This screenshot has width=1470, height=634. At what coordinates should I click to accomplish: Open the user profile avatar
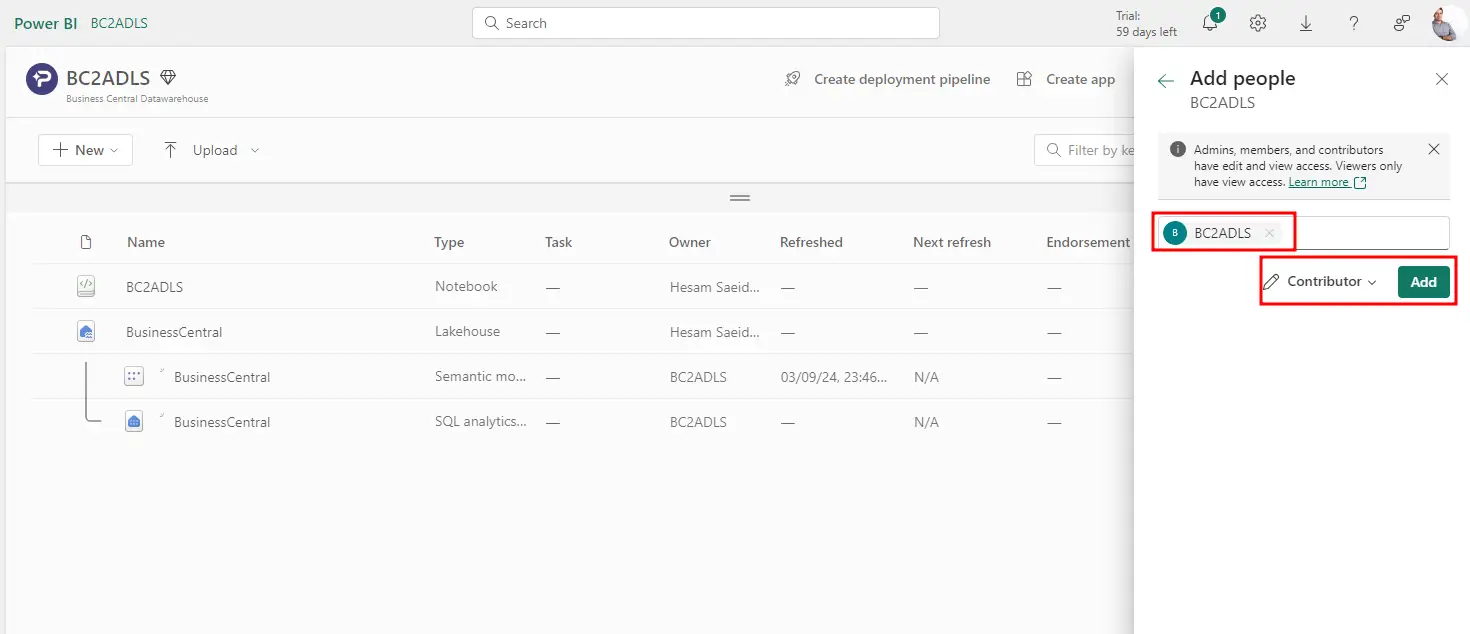click(1446, 23)
